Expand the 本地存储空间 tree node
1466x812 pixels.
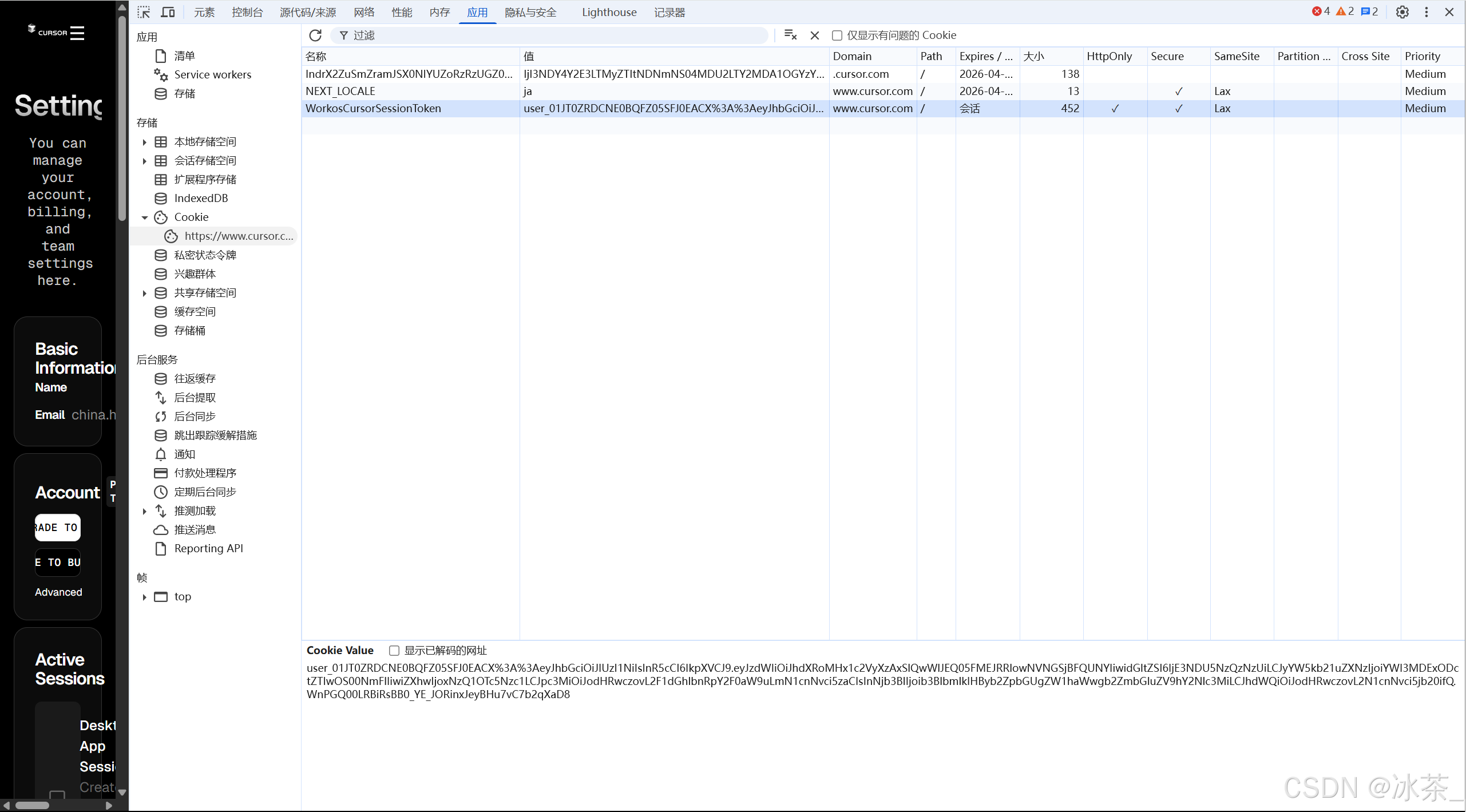(144, 142)
